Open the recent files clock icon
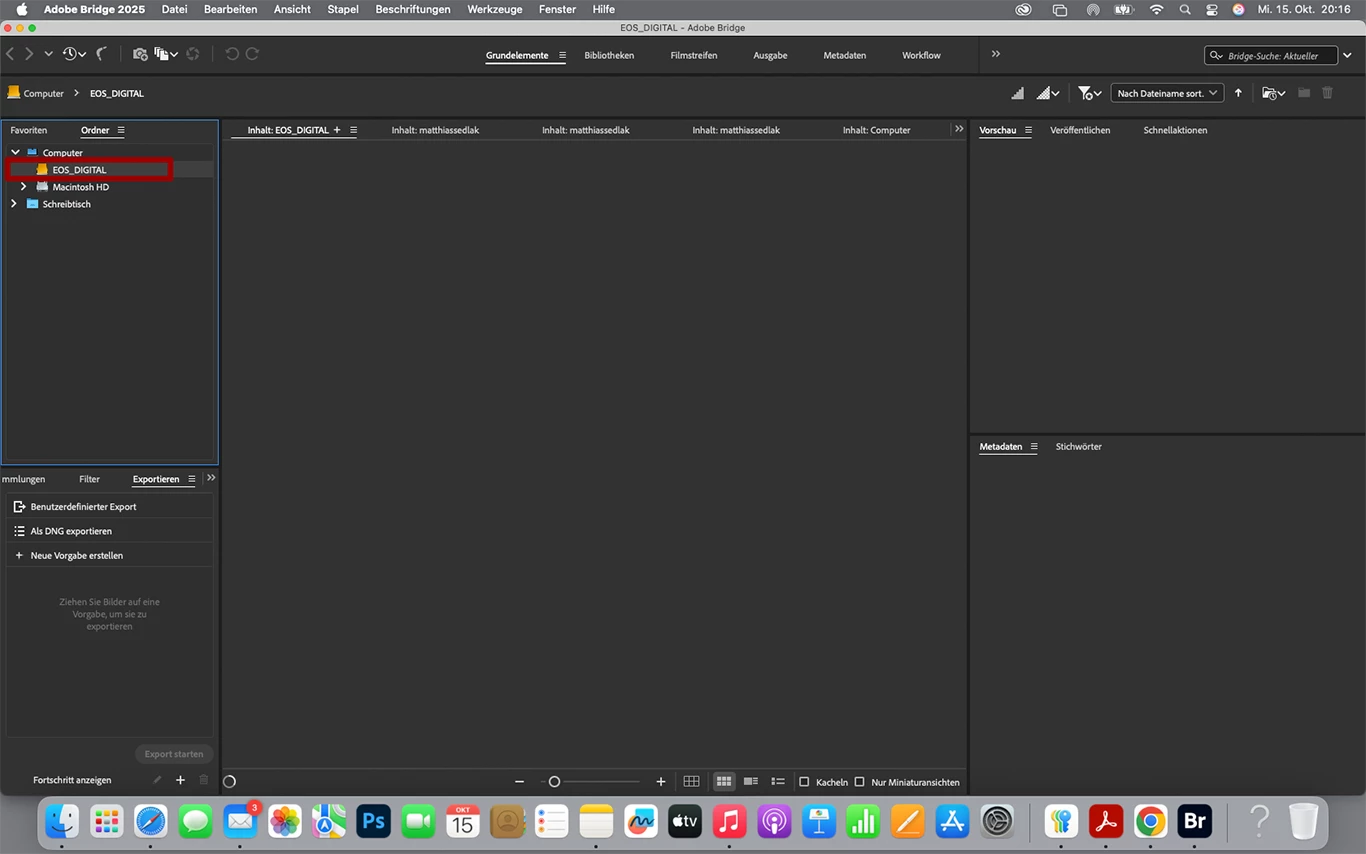This screenshot has width=1366, height=854. pos(73,54)
